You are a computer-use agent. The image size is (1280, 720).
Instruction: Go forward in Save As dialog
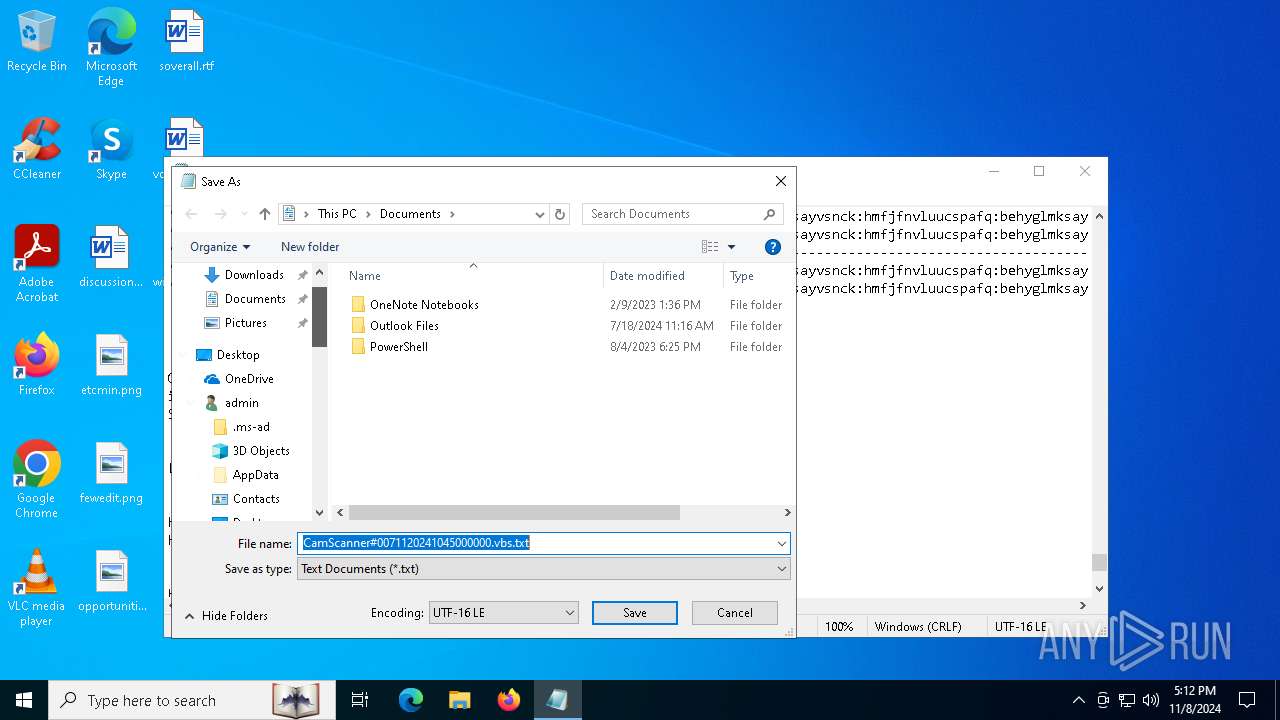(x=221, y=214)
